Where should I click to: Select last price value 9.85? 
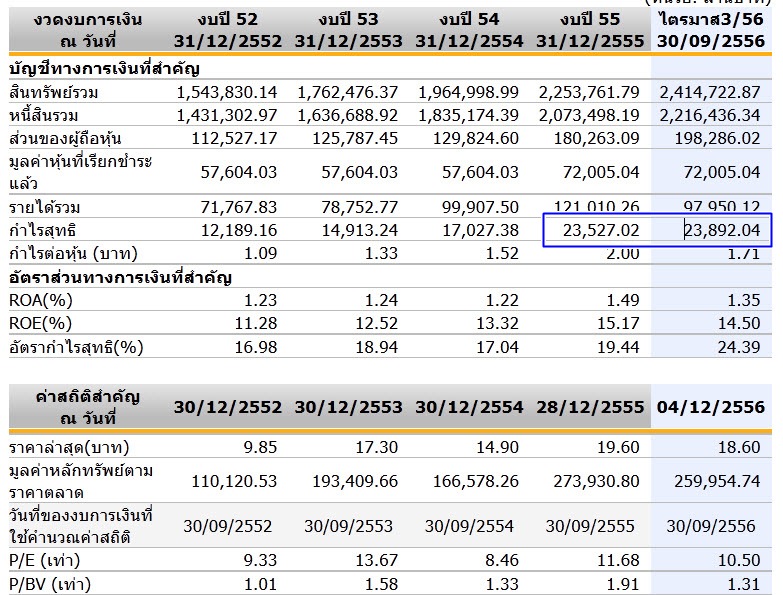260,447
